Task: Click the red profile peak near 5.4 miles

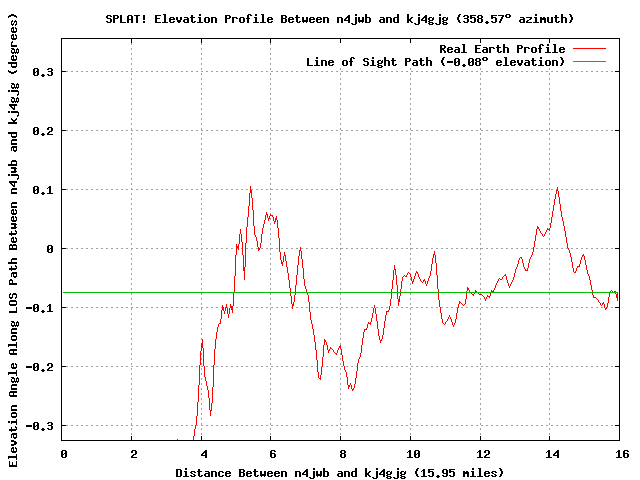Action: (x=250, y=187)
